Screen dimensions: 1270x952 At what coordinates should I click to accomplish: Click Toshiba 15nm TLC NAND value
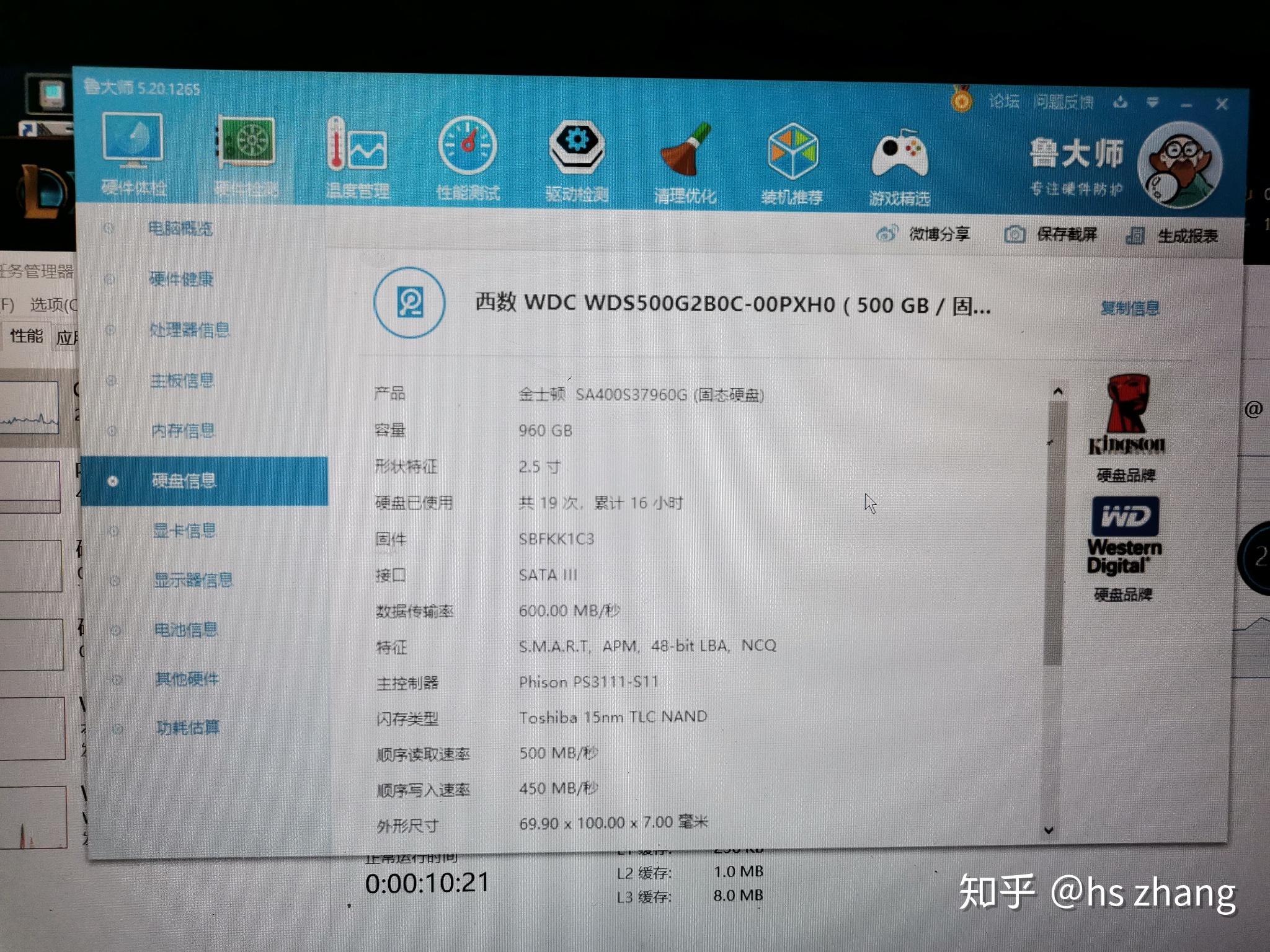(613, 717)
